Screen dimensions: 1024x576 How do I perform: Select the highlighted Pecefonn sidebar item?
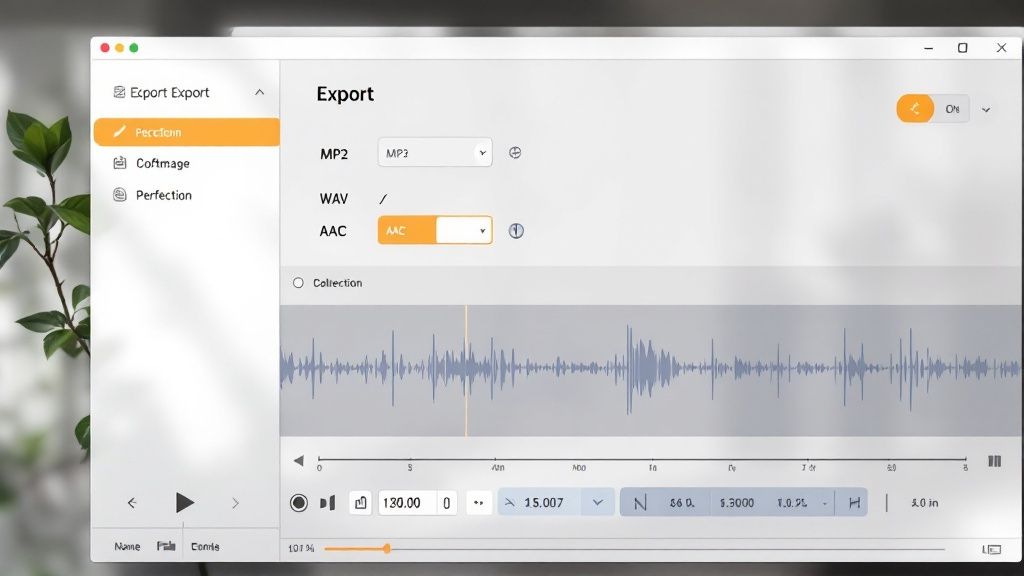pos(187,132)
